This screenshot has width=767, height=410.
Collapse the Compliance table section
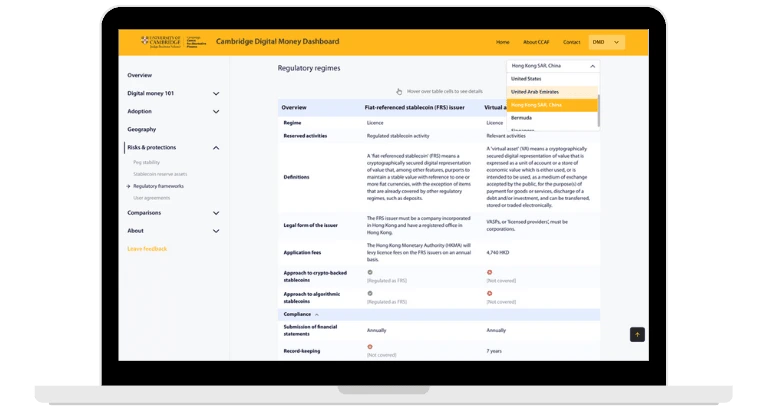[316, 315]
